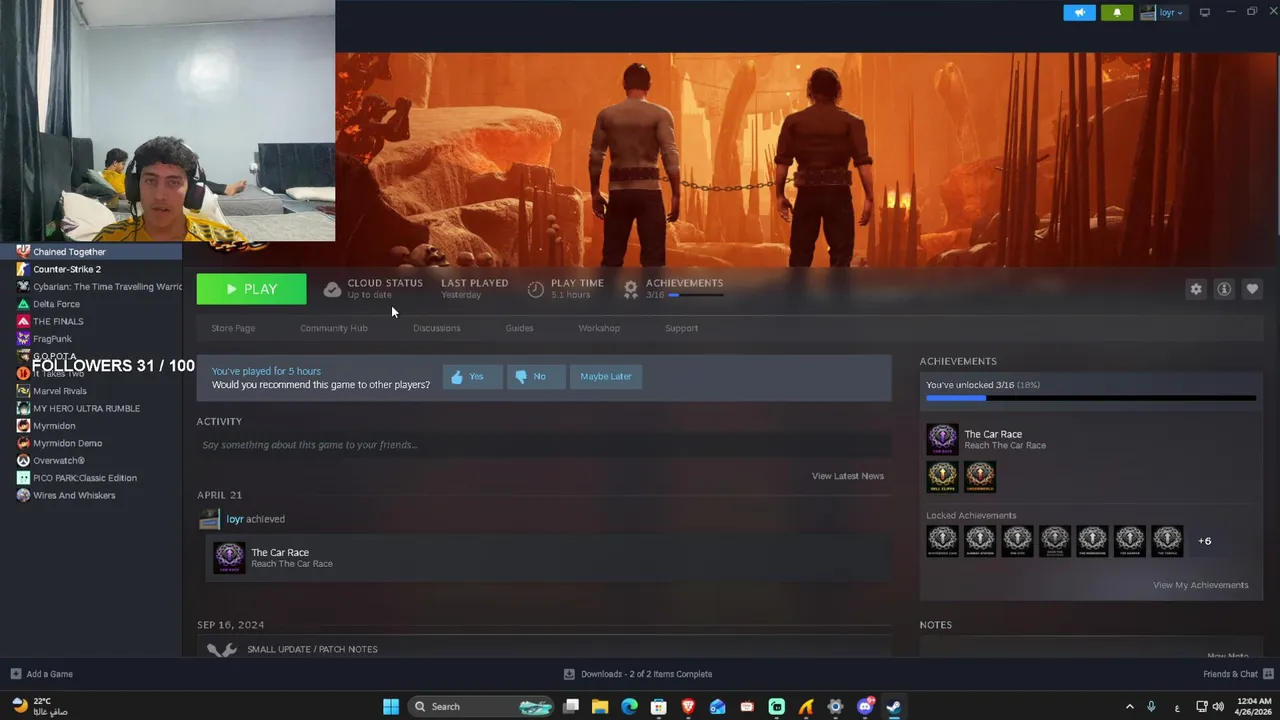Launch Microsoft Edge from the taskbar
The height and width of the screenshot is (720, 1280).
point(629,707)
